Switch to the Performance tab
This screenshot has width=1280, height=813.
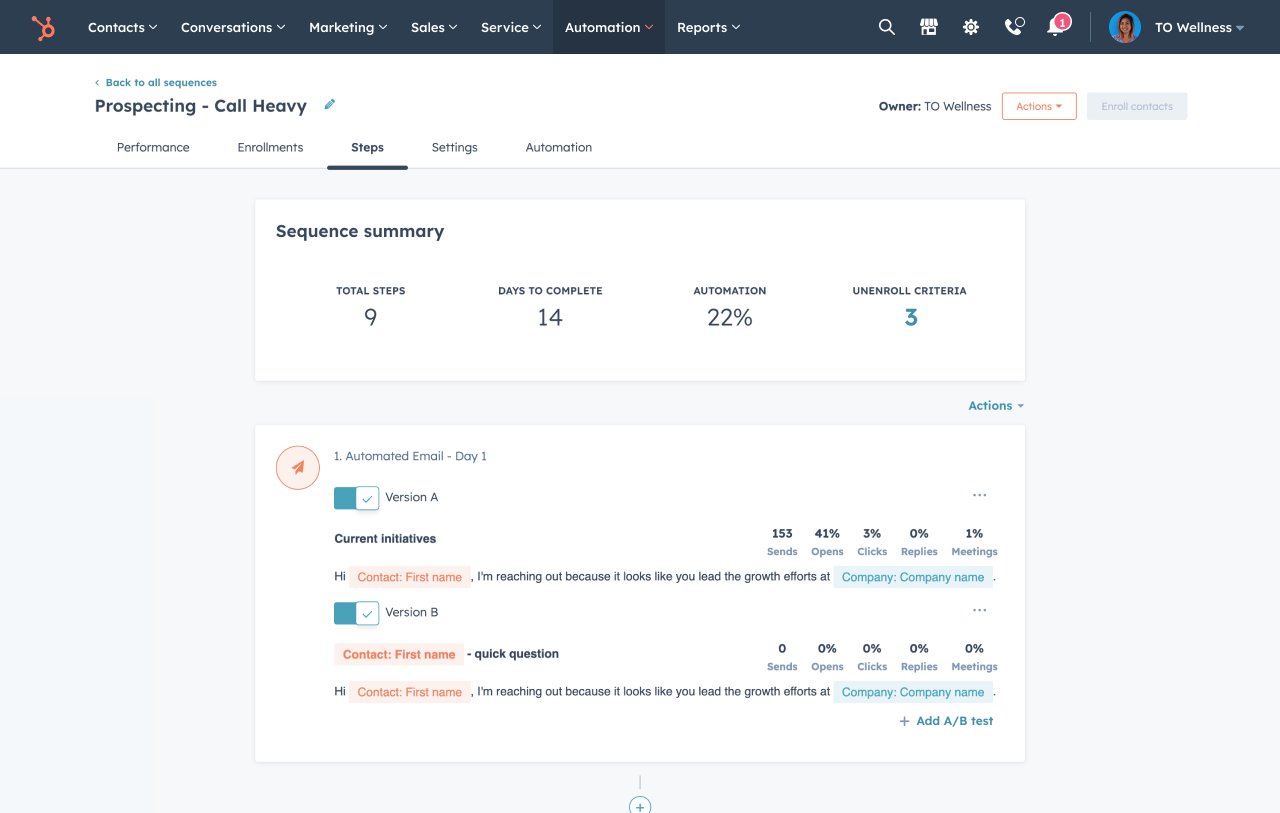click(153, 148)
